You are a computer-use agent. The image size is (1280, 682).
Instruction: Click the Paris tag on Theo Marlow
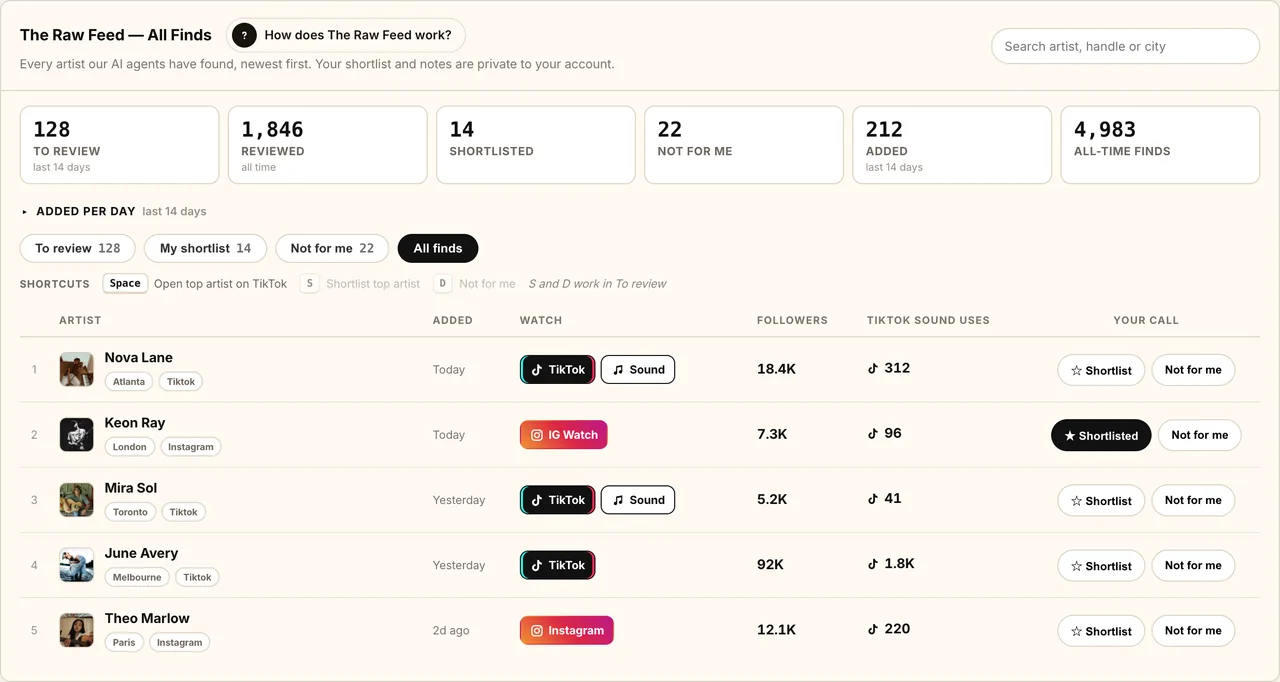[x=124, y=642]
